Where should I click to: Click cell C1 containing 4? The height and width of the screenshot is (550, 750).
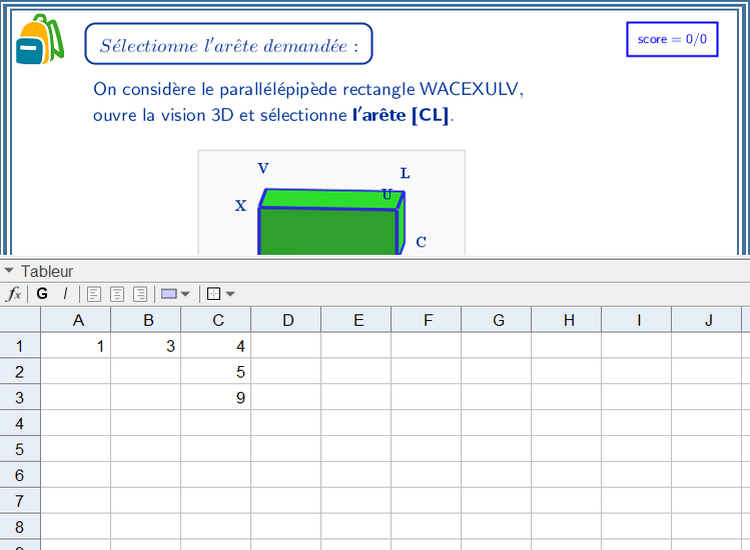[x=216, y=345]
